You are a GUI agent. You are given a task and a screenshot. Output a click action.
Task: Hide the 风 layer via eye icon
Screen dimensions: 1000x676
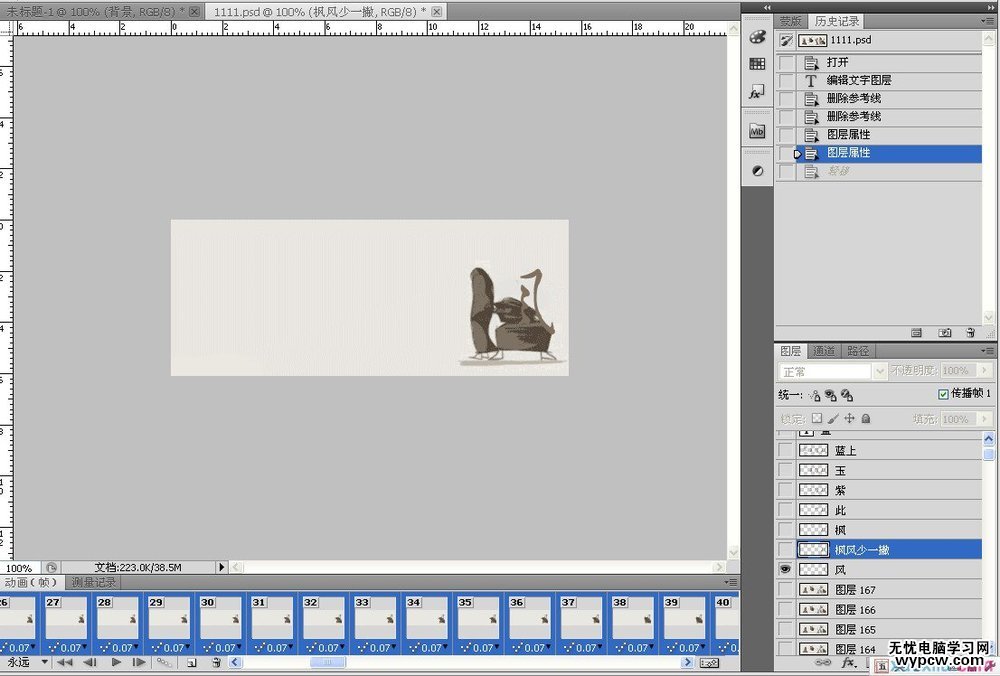[x=785, y=569]
